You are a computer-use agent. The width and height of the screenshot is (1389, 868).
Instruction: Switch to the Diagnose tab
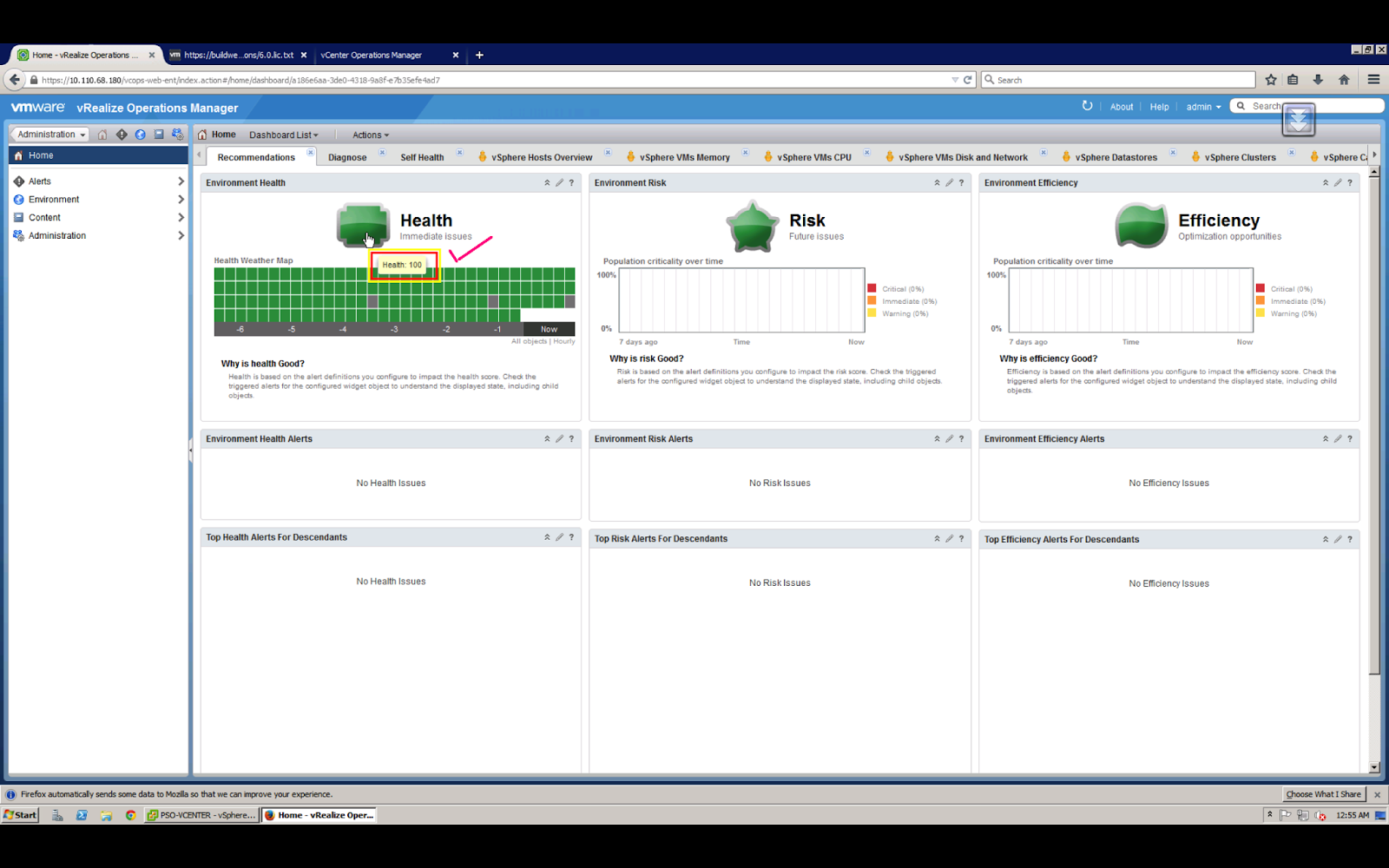click(x=347, y=158)
